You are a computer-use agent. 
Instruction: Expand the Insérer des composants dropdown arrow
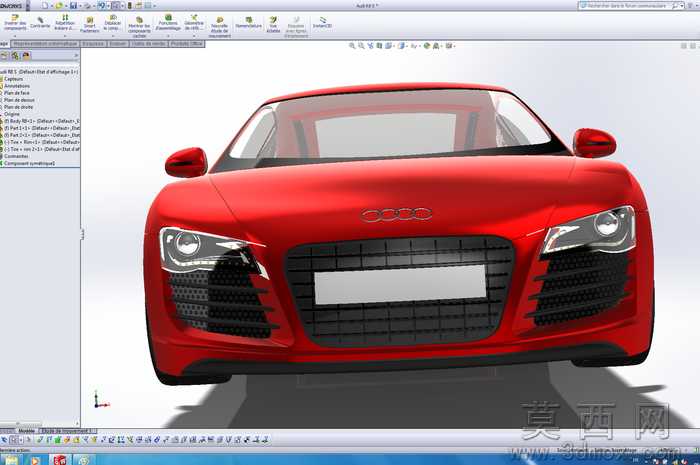tap(15, 36)
